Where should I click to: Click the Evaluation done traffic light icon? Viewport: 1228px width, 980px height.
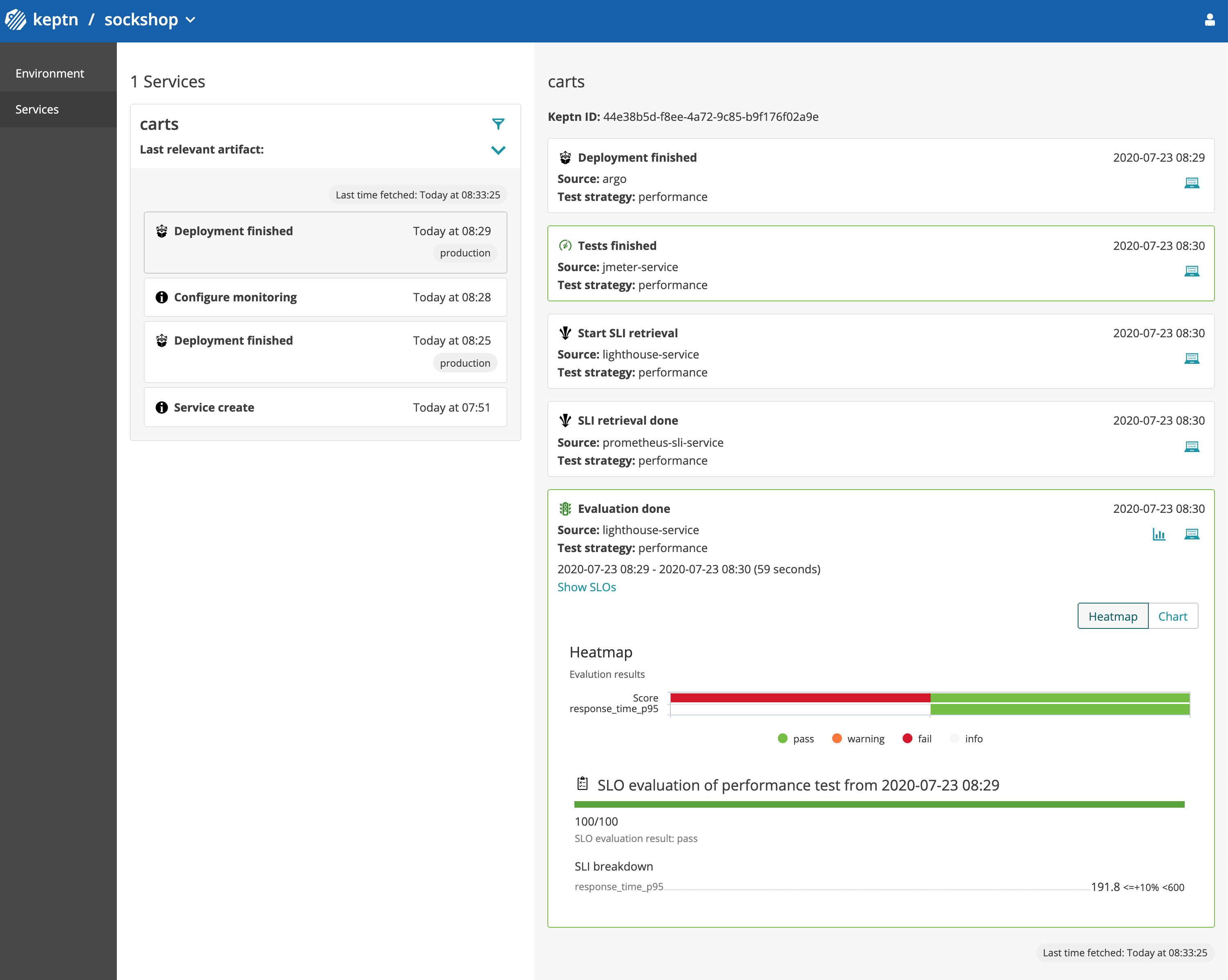(565, 508)
